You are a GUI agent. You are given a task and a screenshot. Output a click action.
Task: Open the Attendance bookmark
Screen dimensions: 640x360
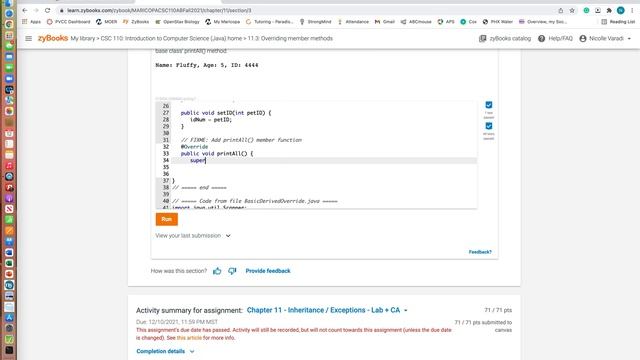click(x=353, y=22)
